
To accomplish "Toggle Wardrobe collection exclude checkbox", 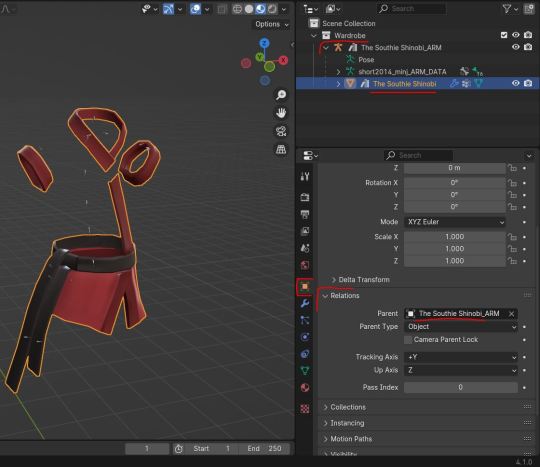I will coord(504,35).
